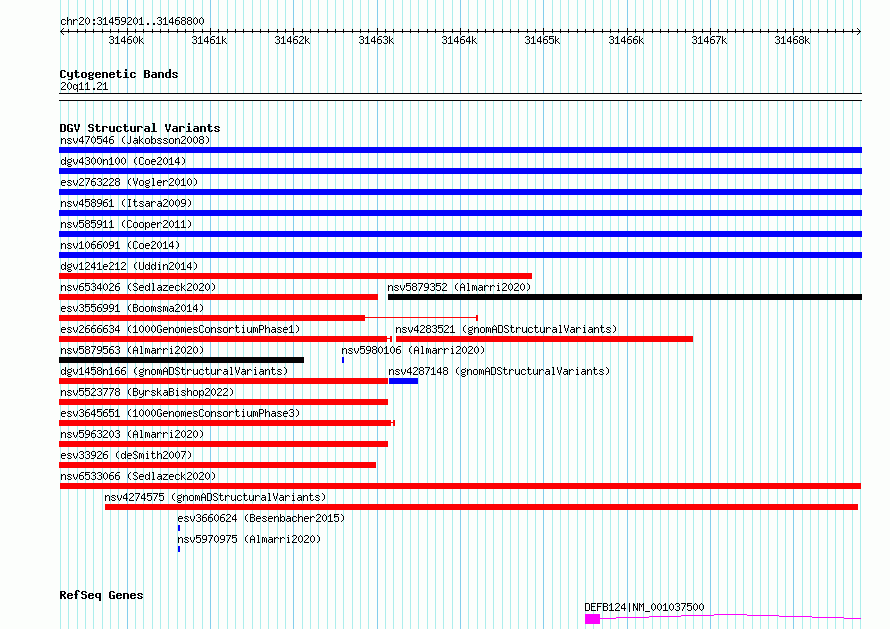Click the black bar for nsv5879352

coord(625,297)
